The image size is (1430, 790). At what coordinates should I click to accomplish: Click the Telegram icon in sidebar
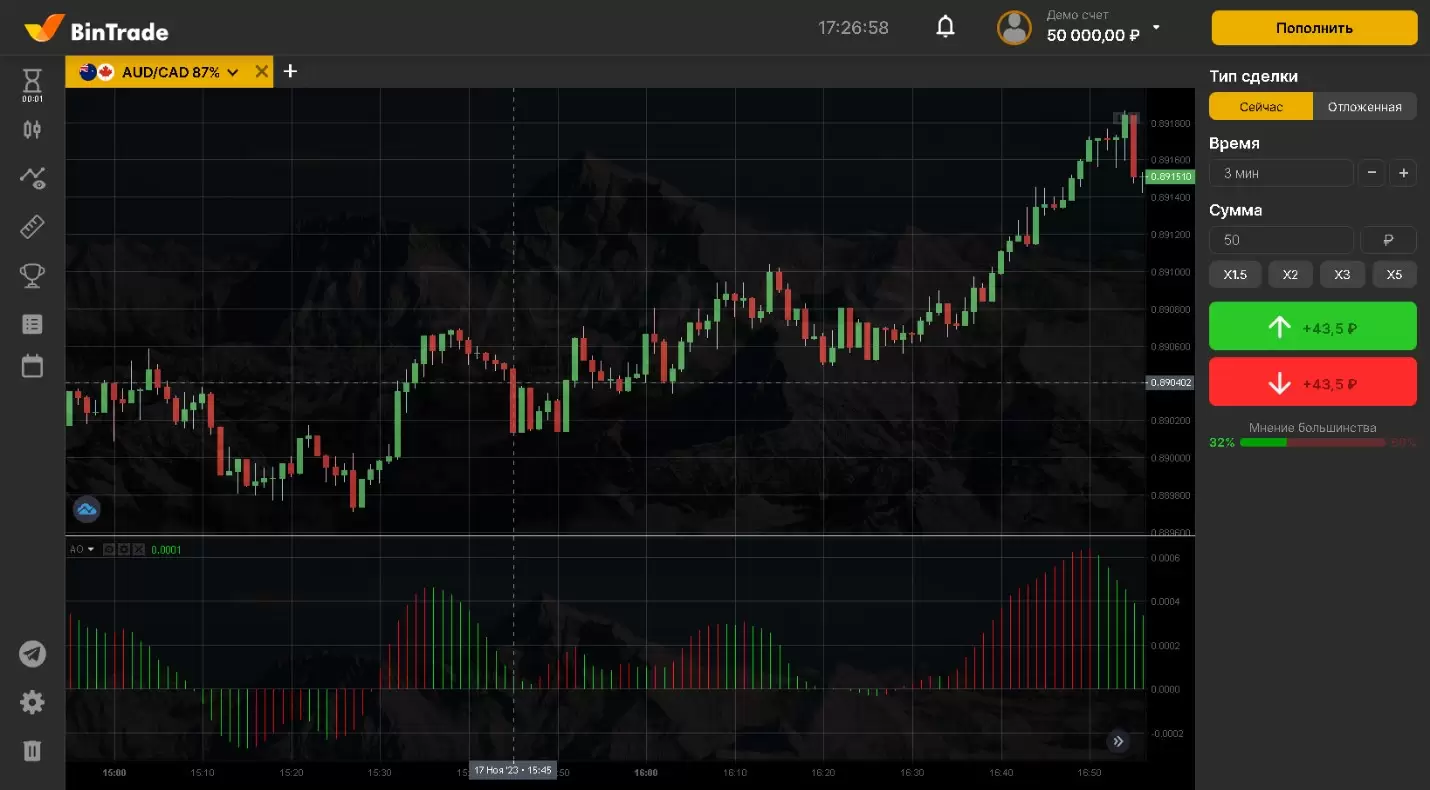click(32, 654)
